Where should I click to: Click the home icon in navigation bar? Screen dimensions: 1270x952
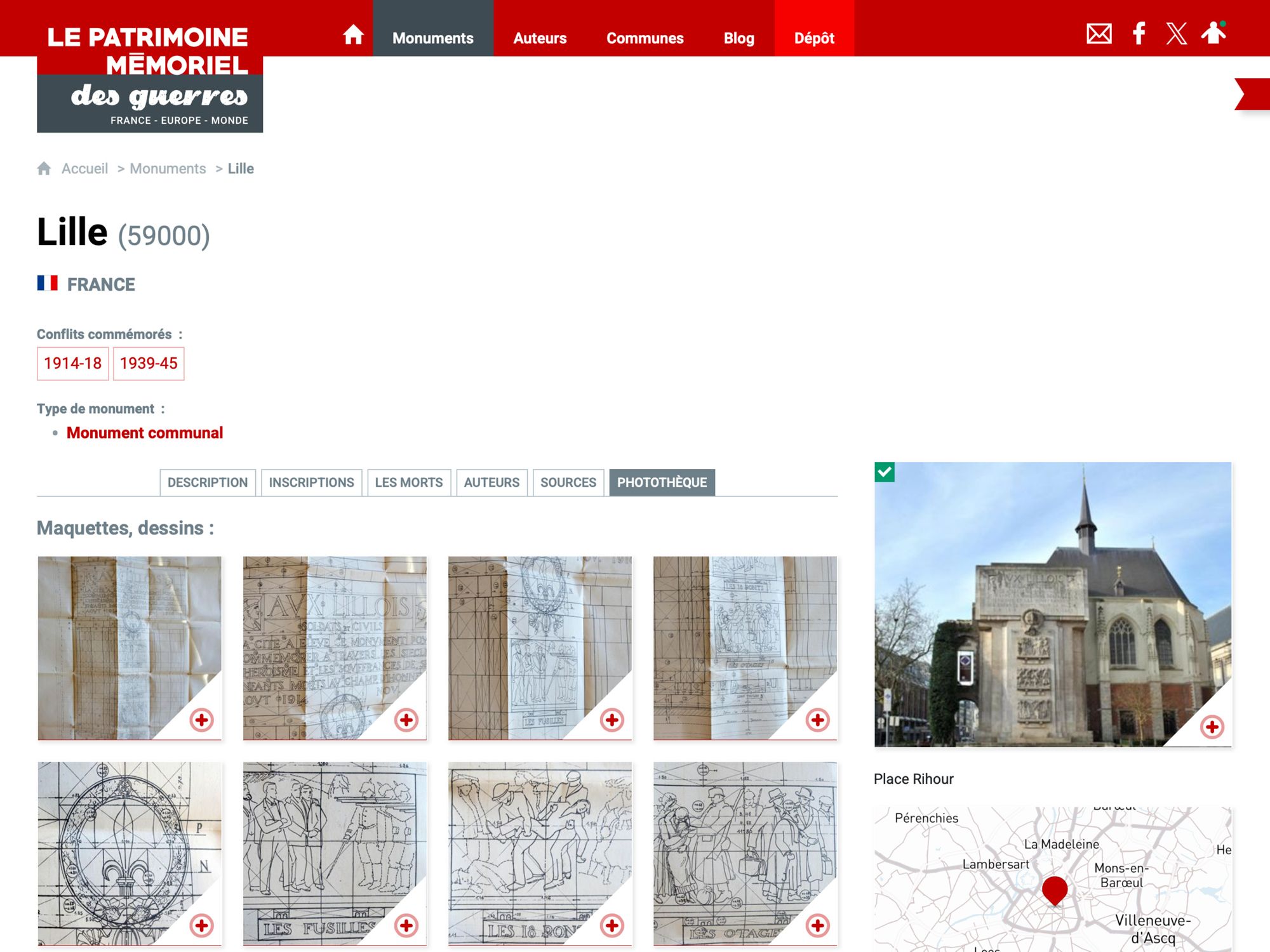tap(353, 35)
